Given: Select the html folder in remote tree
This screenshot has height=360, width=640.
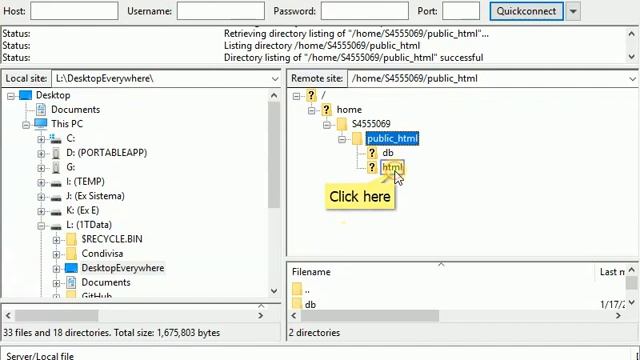Looking at the screenshot, I should click(x=392, y=167).
